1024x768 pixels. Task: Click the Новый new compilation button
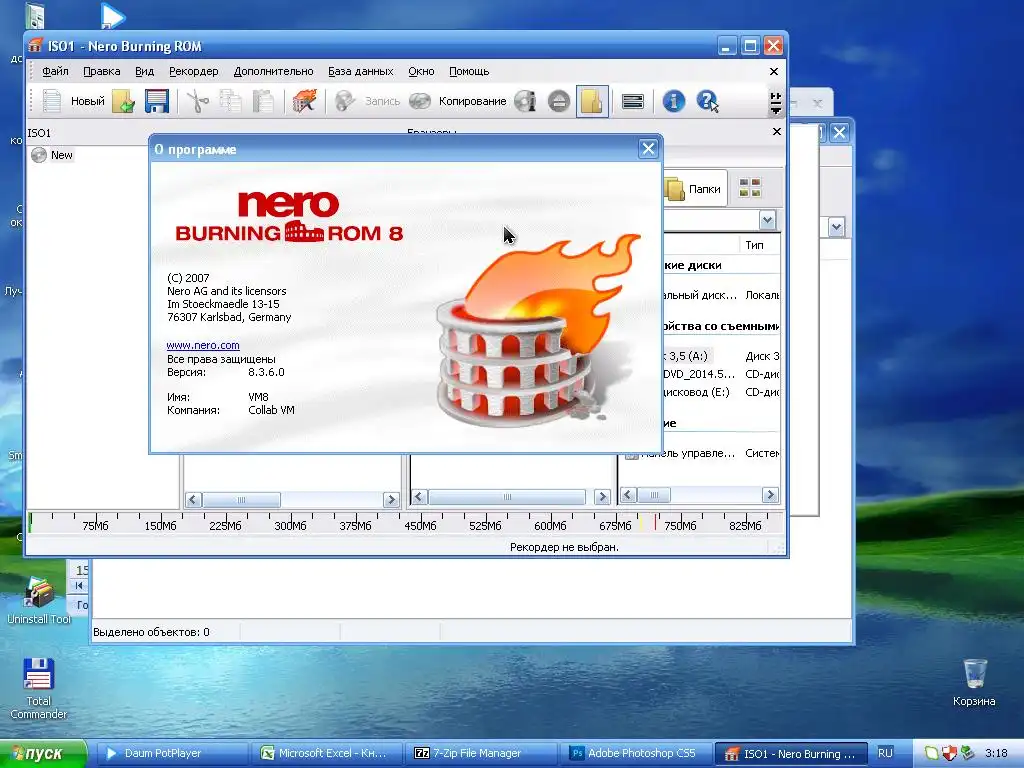[72, 101]
